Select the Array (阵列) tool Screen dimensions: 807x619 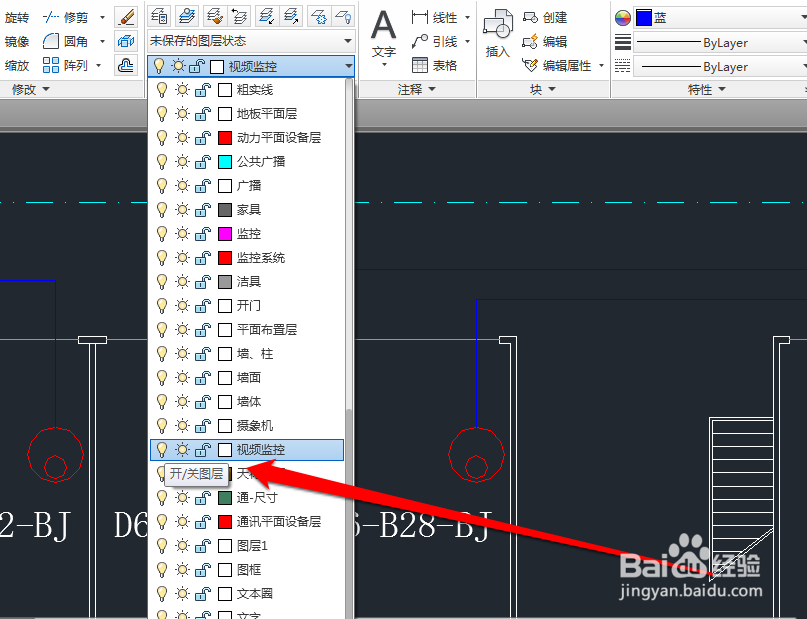click(x=65, y=65)
